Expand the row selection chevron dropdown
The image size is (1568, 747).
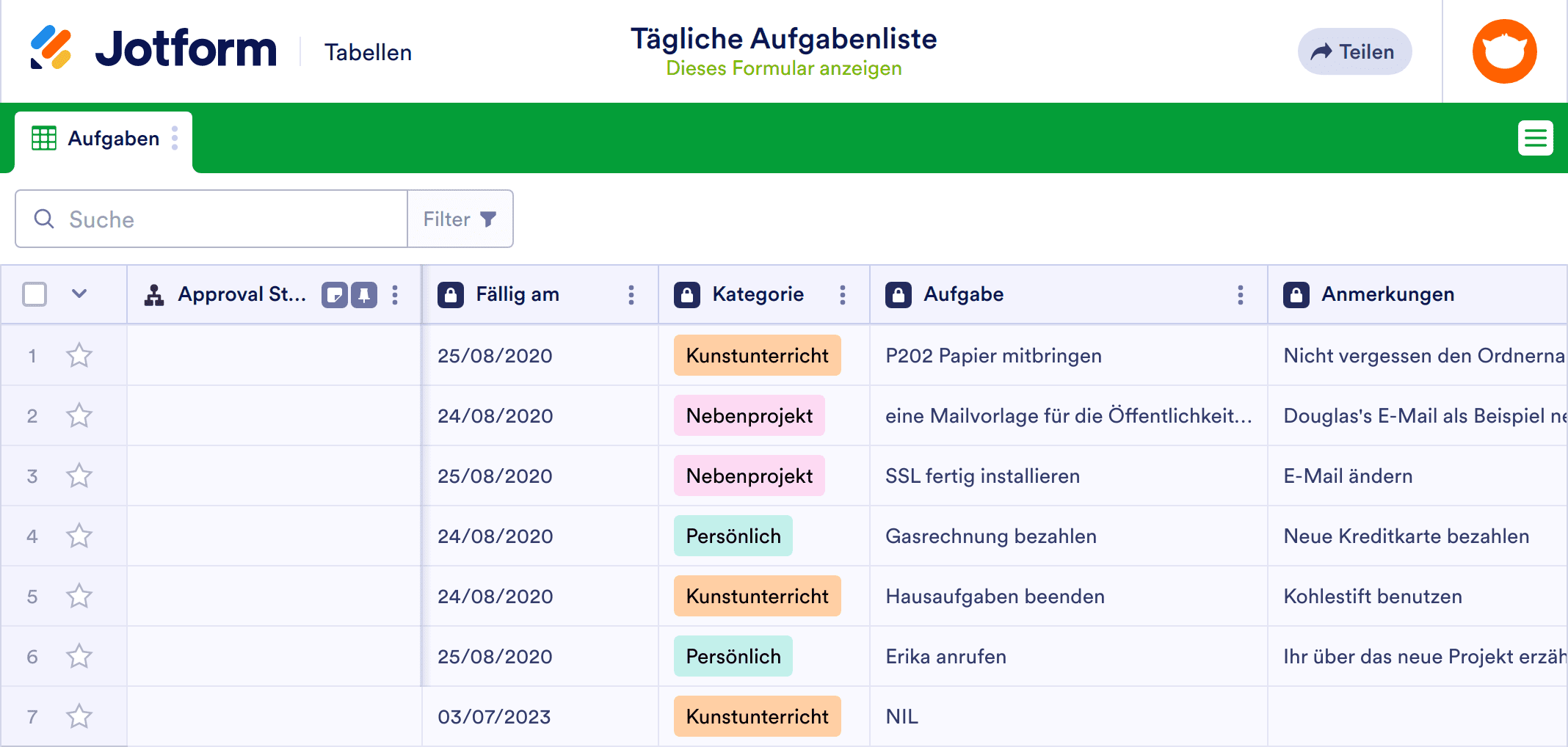coord(79,294)
